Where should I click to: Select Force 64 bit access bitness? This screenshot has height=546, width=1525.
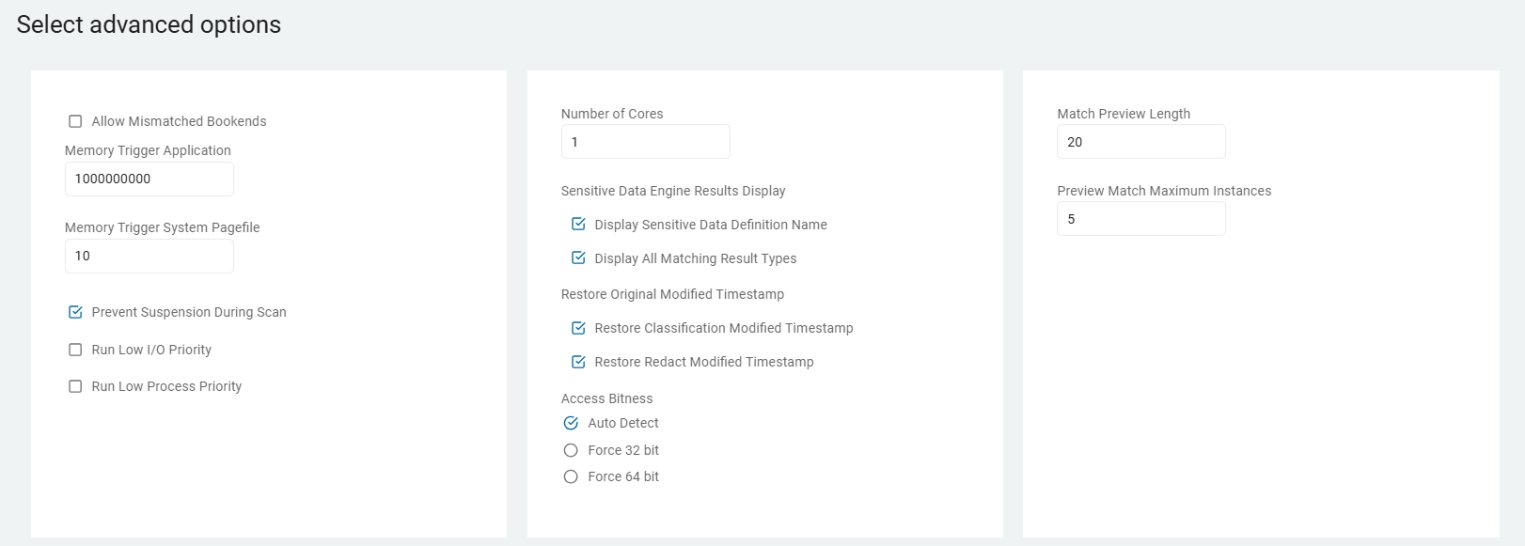571,477
